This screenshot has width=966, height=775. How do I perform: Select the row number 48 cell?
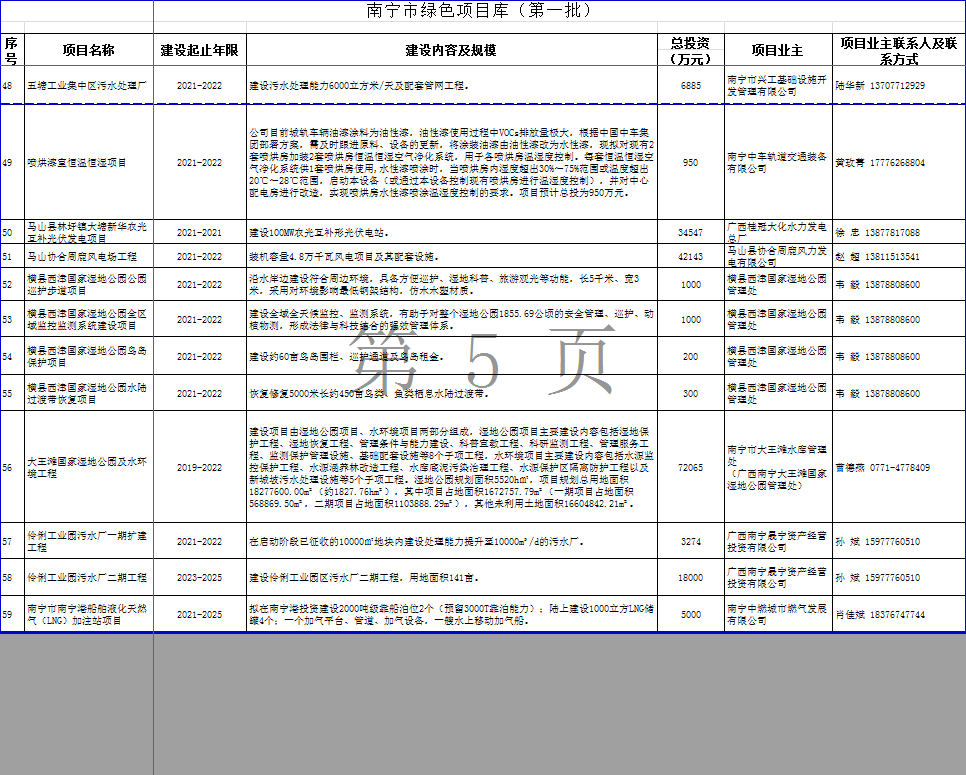11,86
